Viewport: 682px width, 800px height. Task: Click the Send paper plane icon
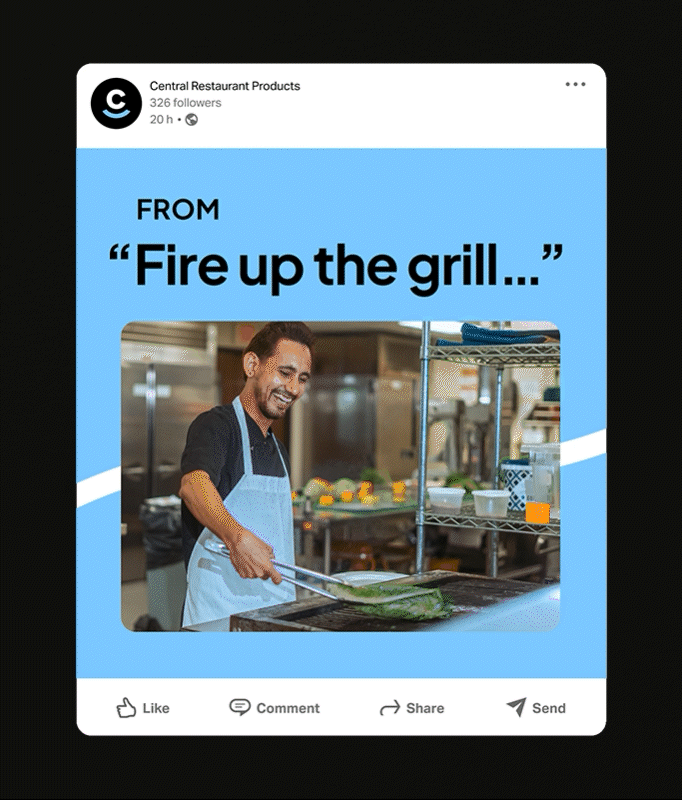(x=516, y=707)
